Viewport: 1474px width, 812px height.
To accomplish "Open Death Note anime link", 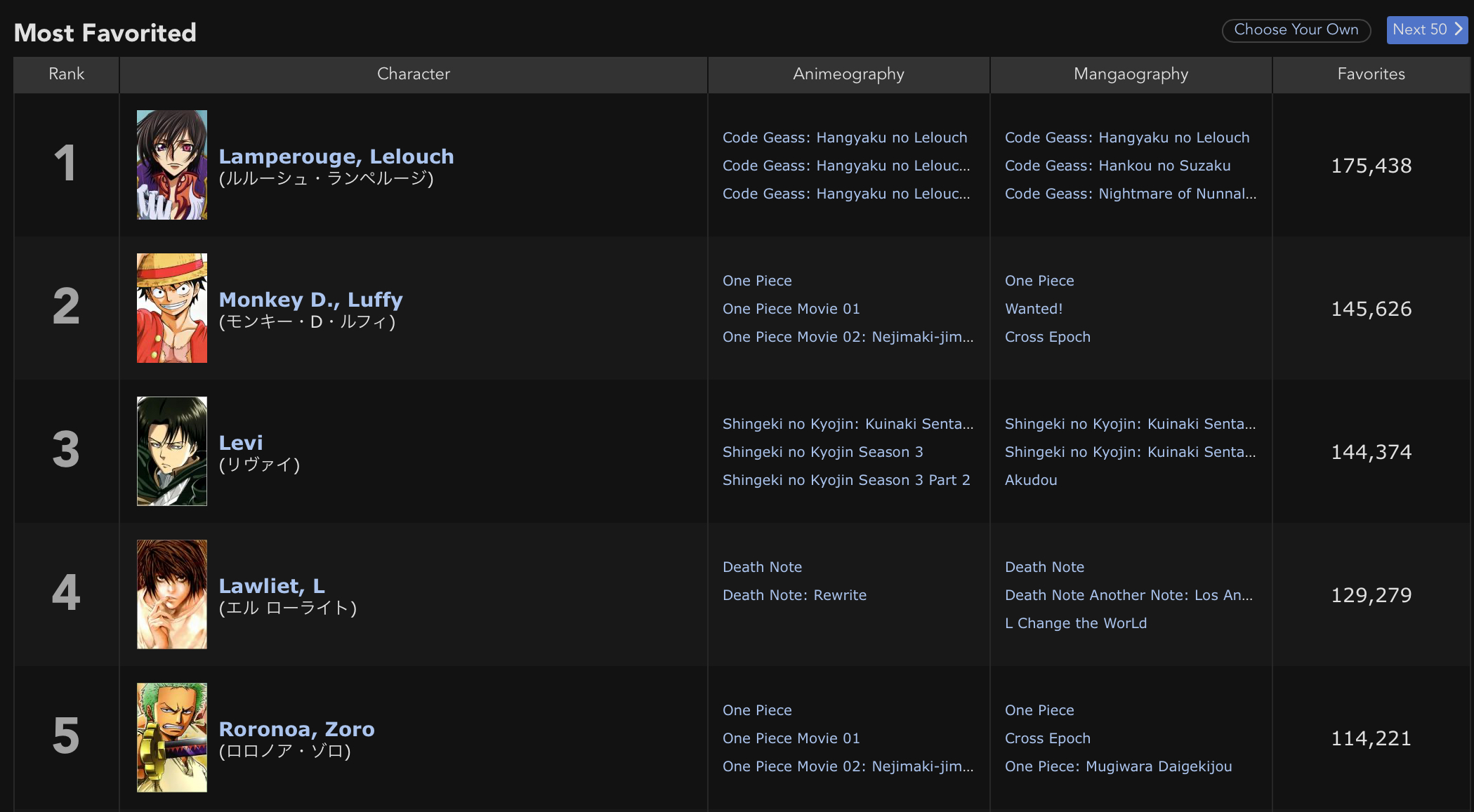I will tap(762, 567).
